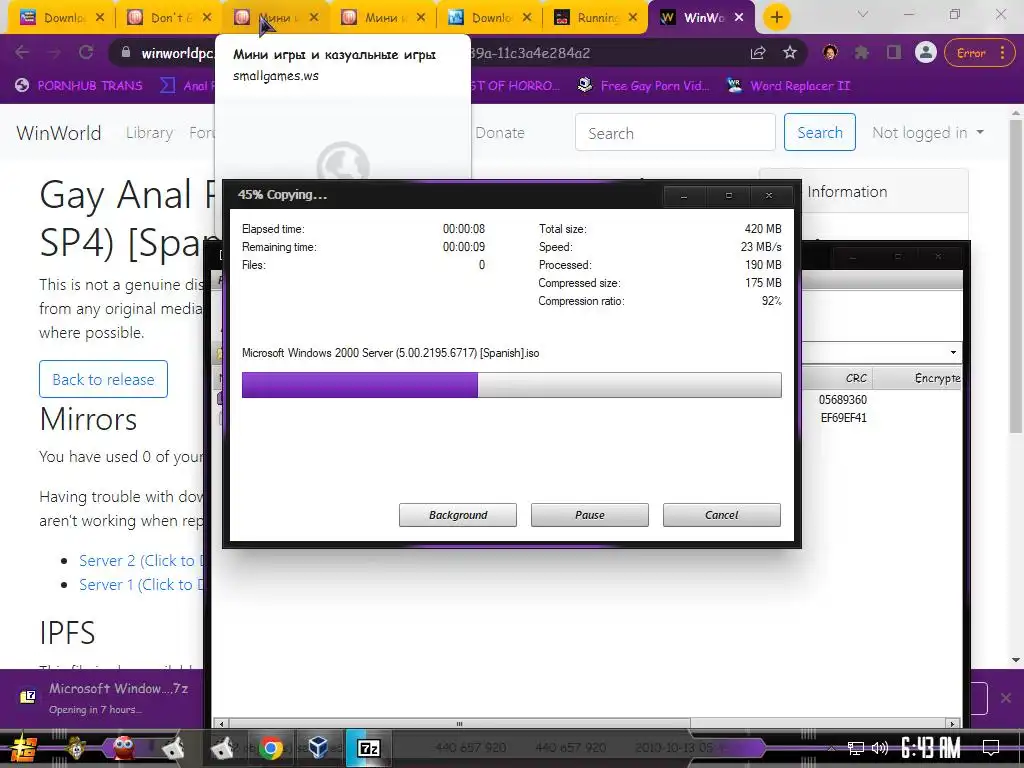The image size is (1024, 768).
Task: Click the copying progress bar
Action: [511, 385]
